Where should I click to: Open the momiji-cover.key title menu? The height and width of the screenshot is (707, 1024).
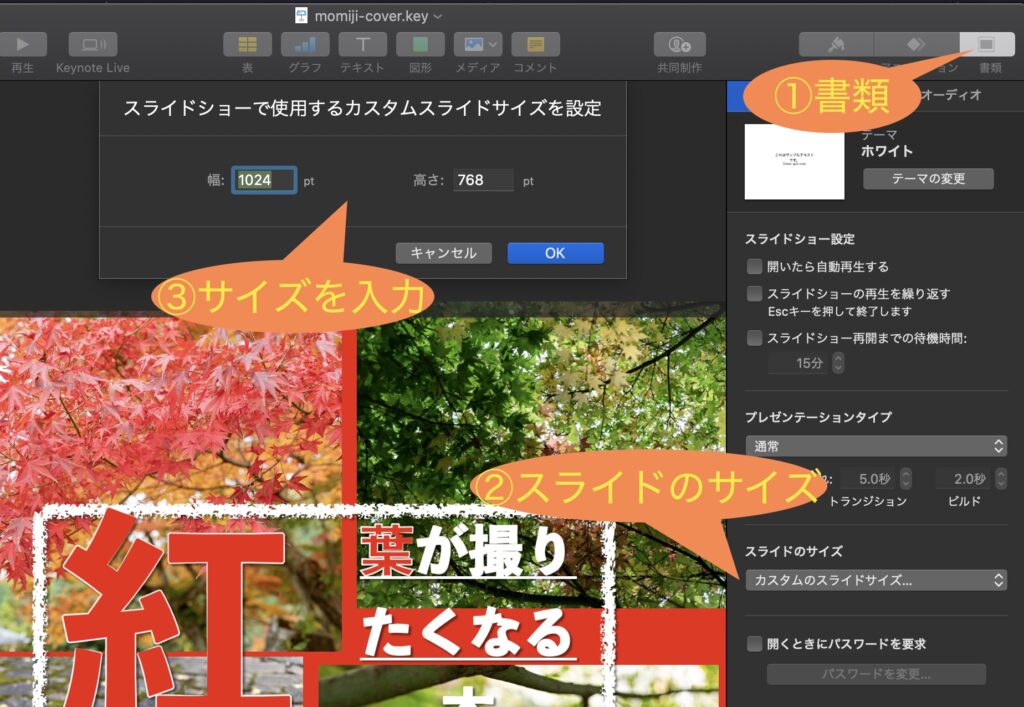[x=378, y=16]
